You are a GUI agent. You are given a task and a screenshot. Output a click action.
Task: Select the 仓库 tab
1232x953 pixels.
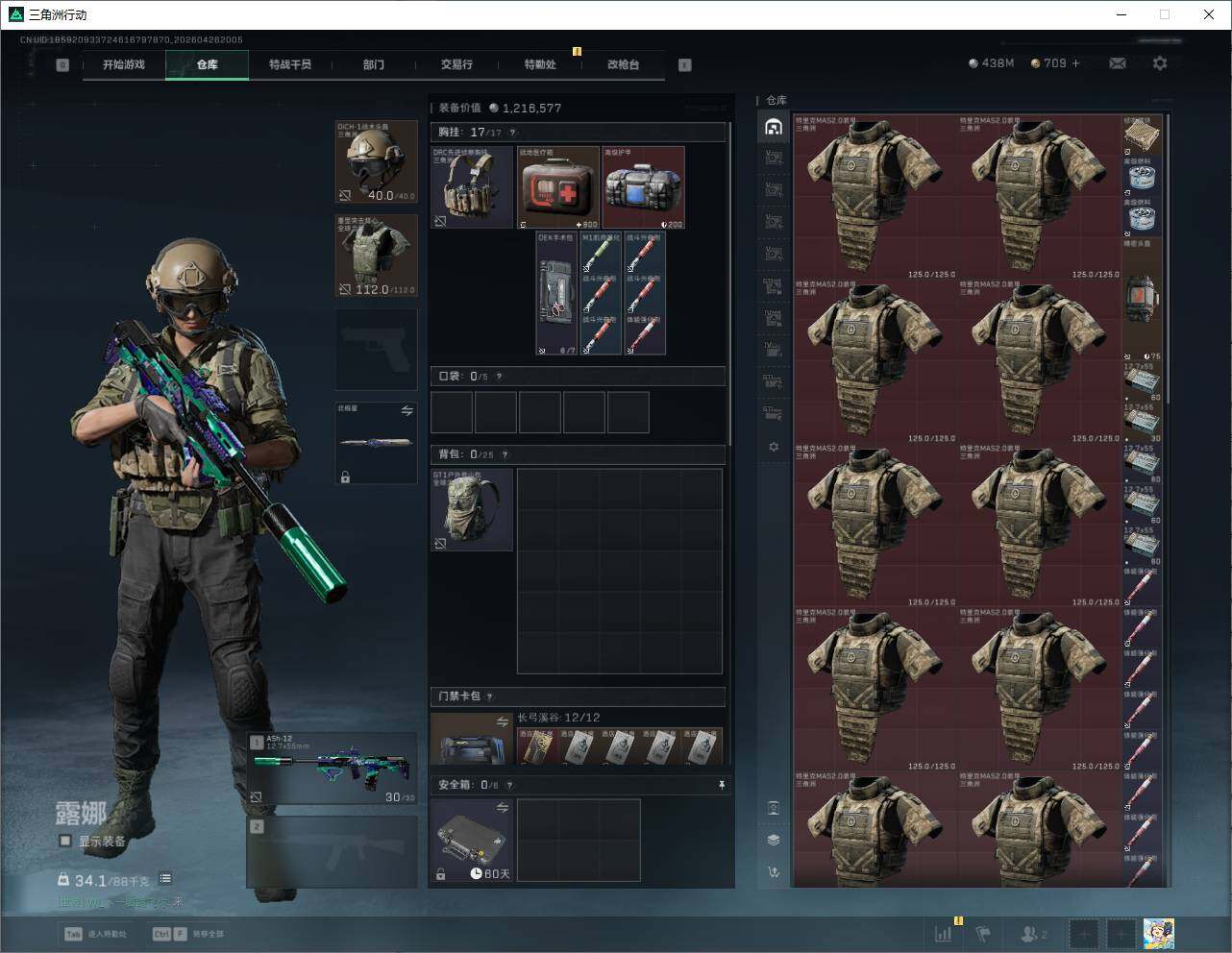208,64
